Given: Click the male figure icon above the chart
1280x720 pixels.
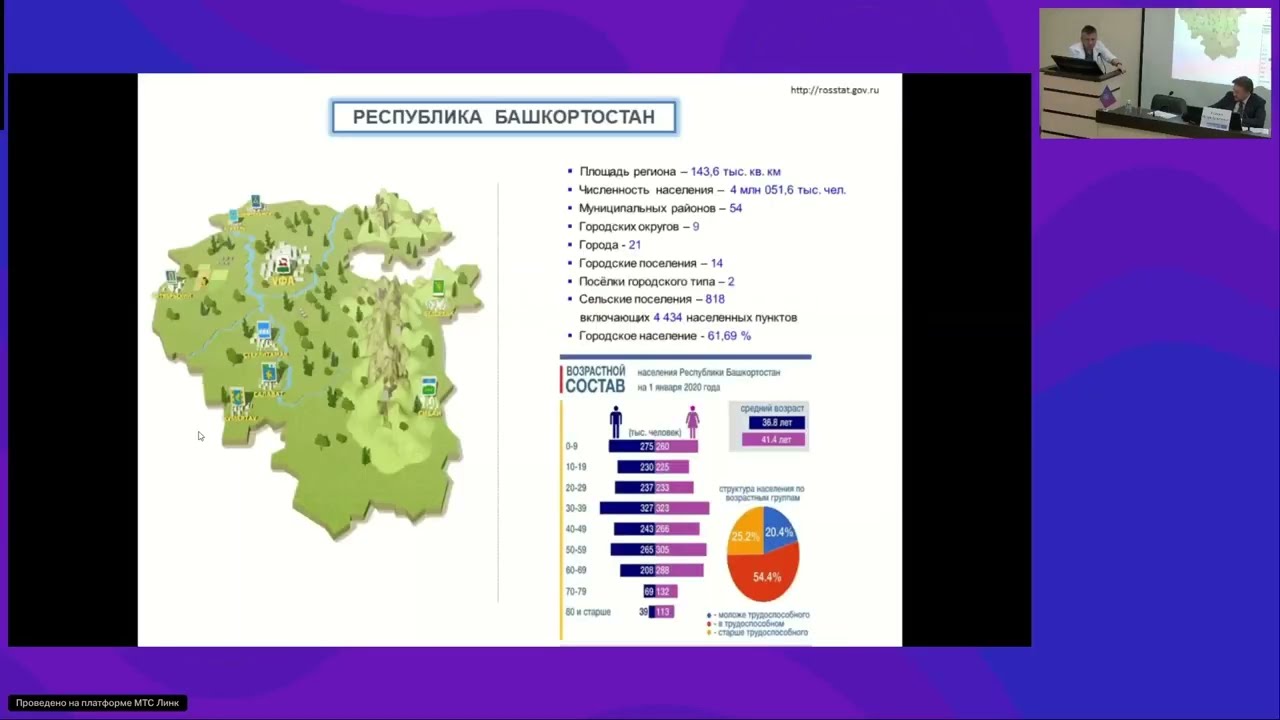Looking at the screenshot, I should [x=616, y=420].
